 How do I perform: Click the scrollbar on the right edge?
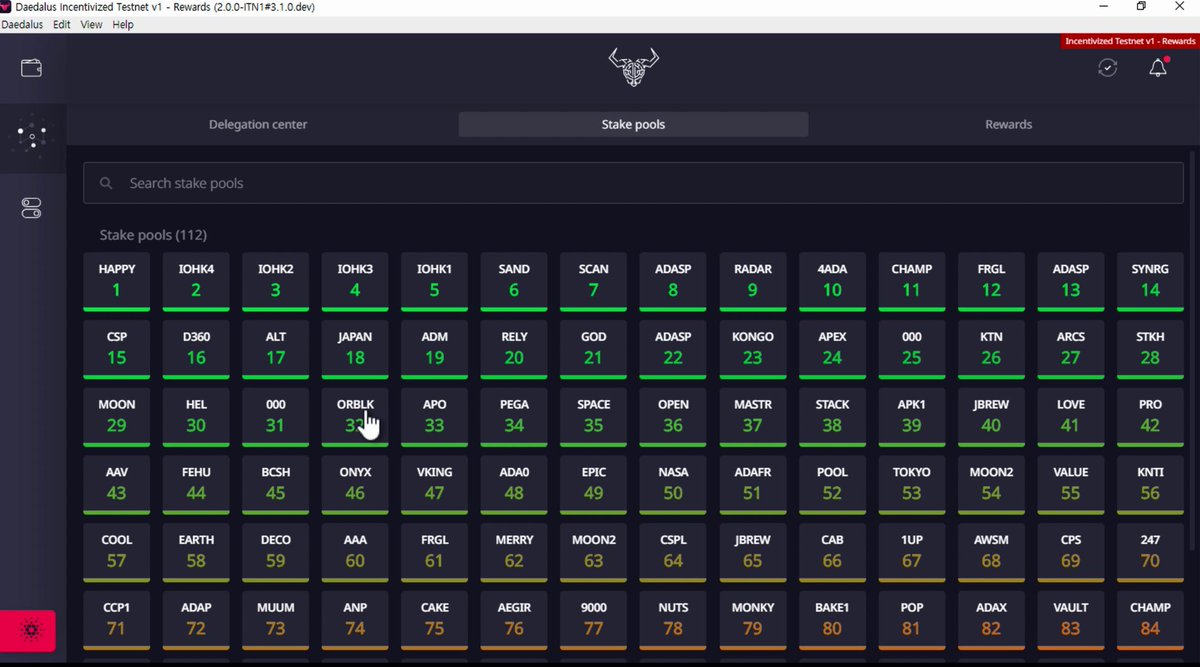[1193, 300]
